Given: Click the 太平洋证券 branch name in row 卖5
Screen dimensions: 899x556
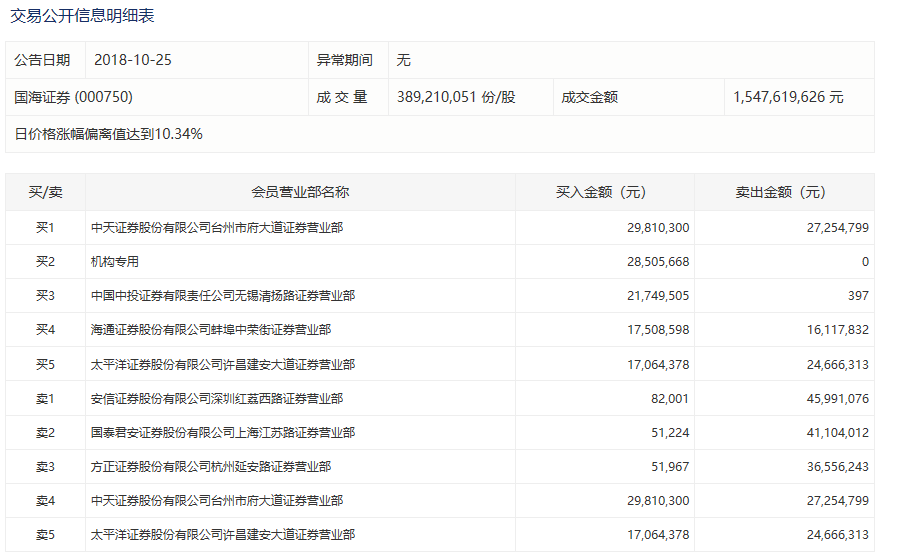Looking at the screenshot, I should click(x=222, y=535).
